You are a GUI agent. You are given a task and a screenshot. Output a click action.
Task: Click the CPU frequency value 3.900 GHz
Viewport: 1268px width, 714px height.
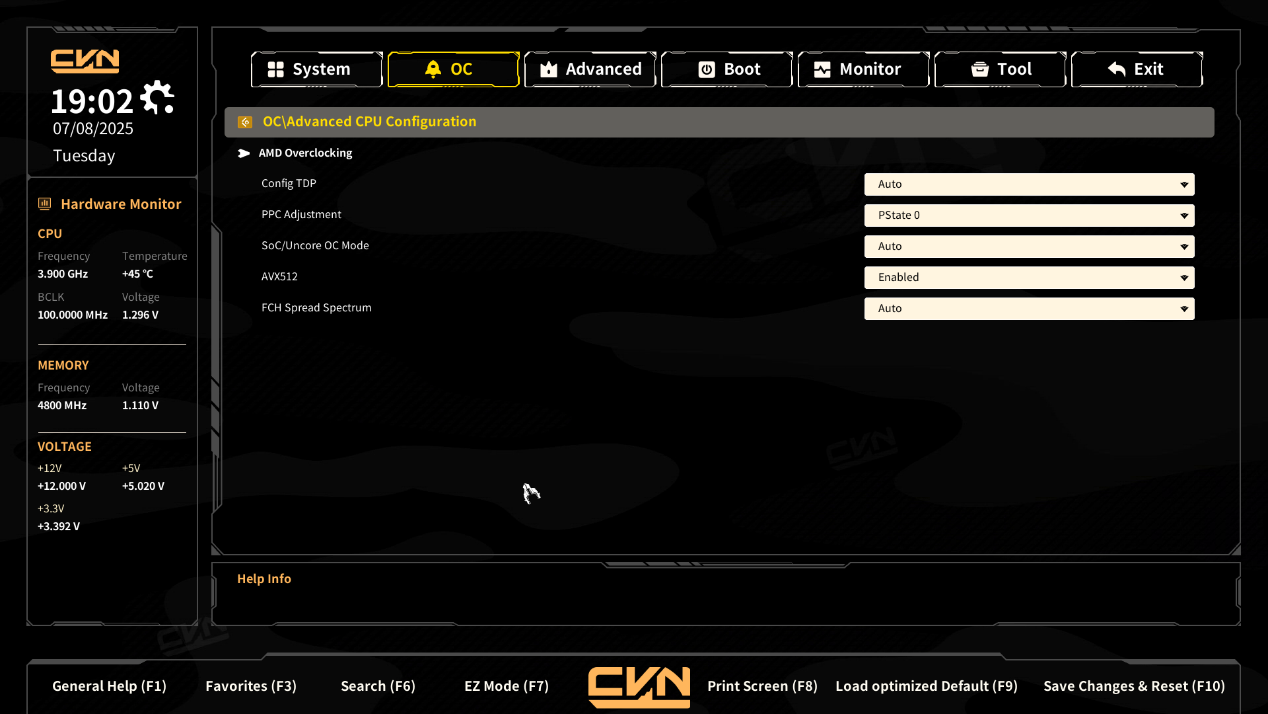[63, 274]
